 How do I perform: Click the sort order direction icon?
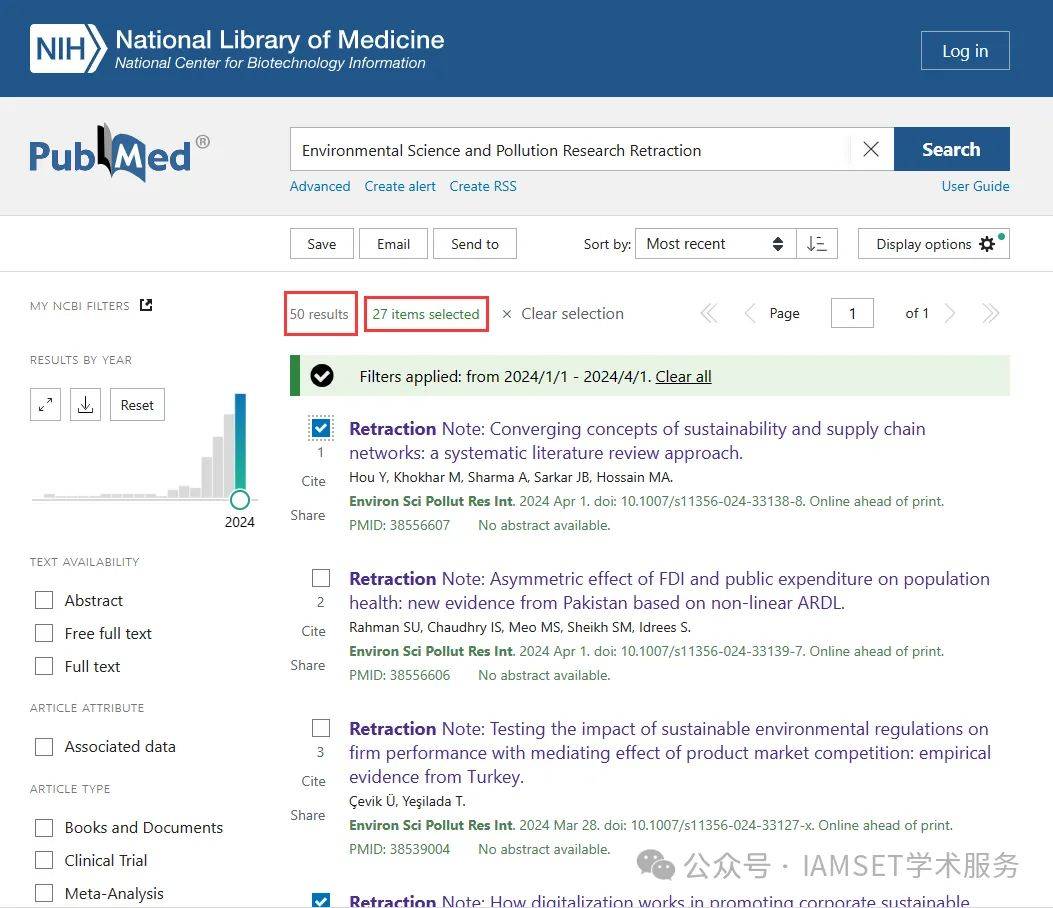pyautogui.click(x=816, y=244)
